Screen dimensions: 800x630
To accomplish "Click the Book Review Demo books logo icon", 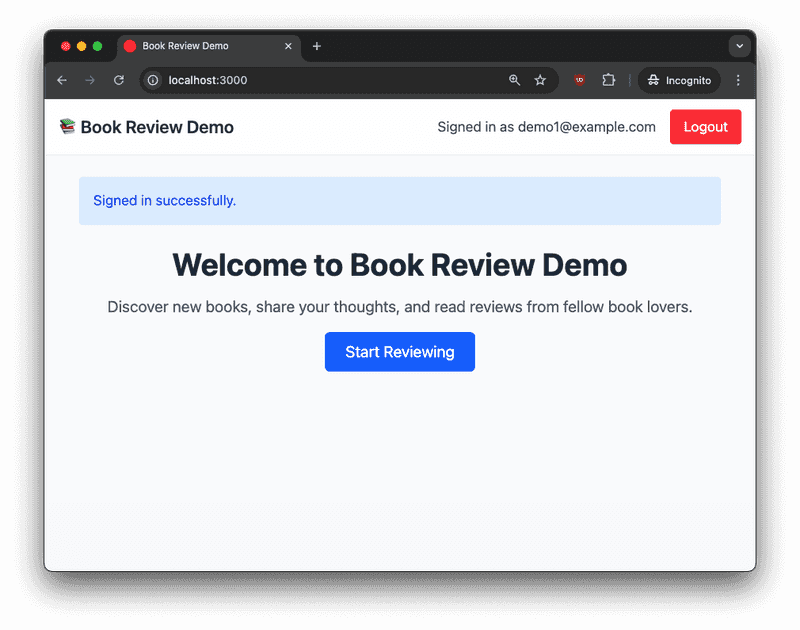I will click(x=67, y=127).
